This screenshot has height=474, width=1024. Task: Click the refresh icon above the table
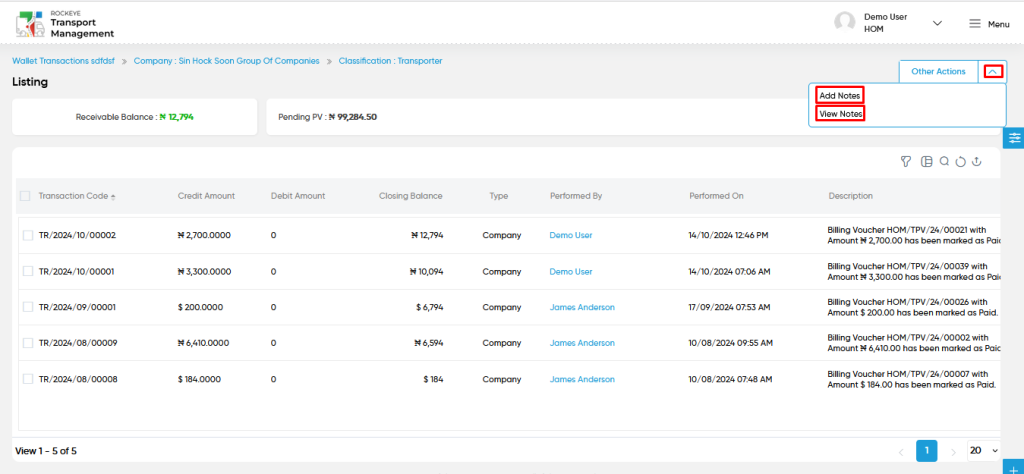click(x=960, y=163)
